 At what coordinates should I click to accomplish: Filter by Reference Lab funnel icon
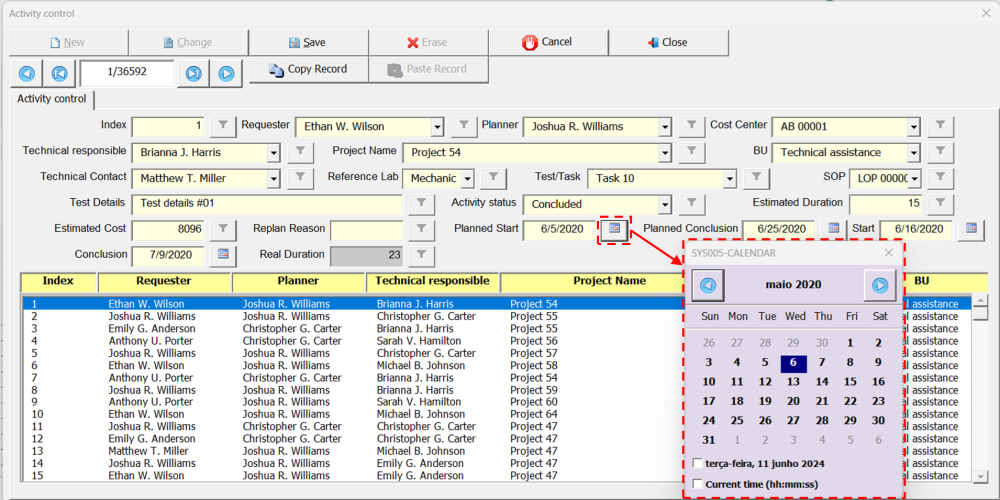click(x=493, y=179)
